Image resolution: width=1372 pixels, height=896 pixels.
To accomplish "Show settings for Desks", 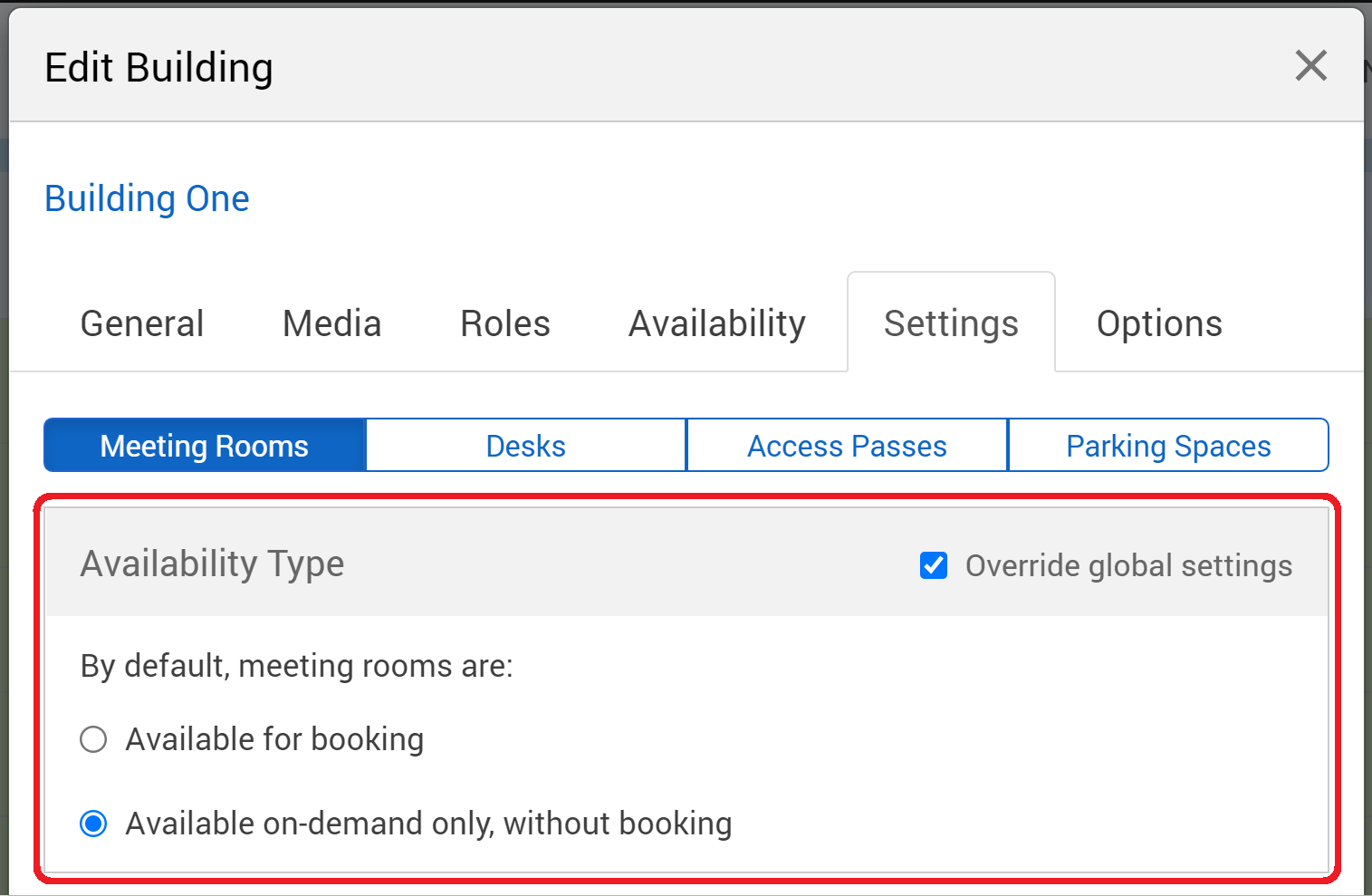I will coord(525,446).
